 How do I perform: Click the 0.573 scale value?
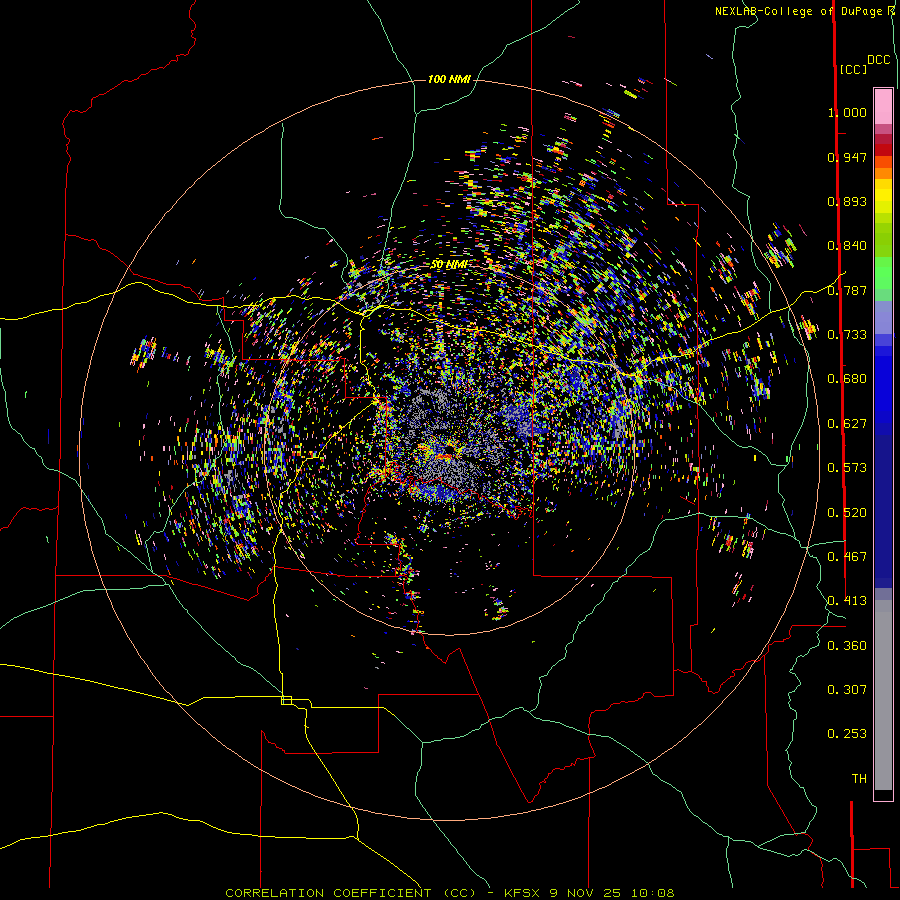coord(847,468)
